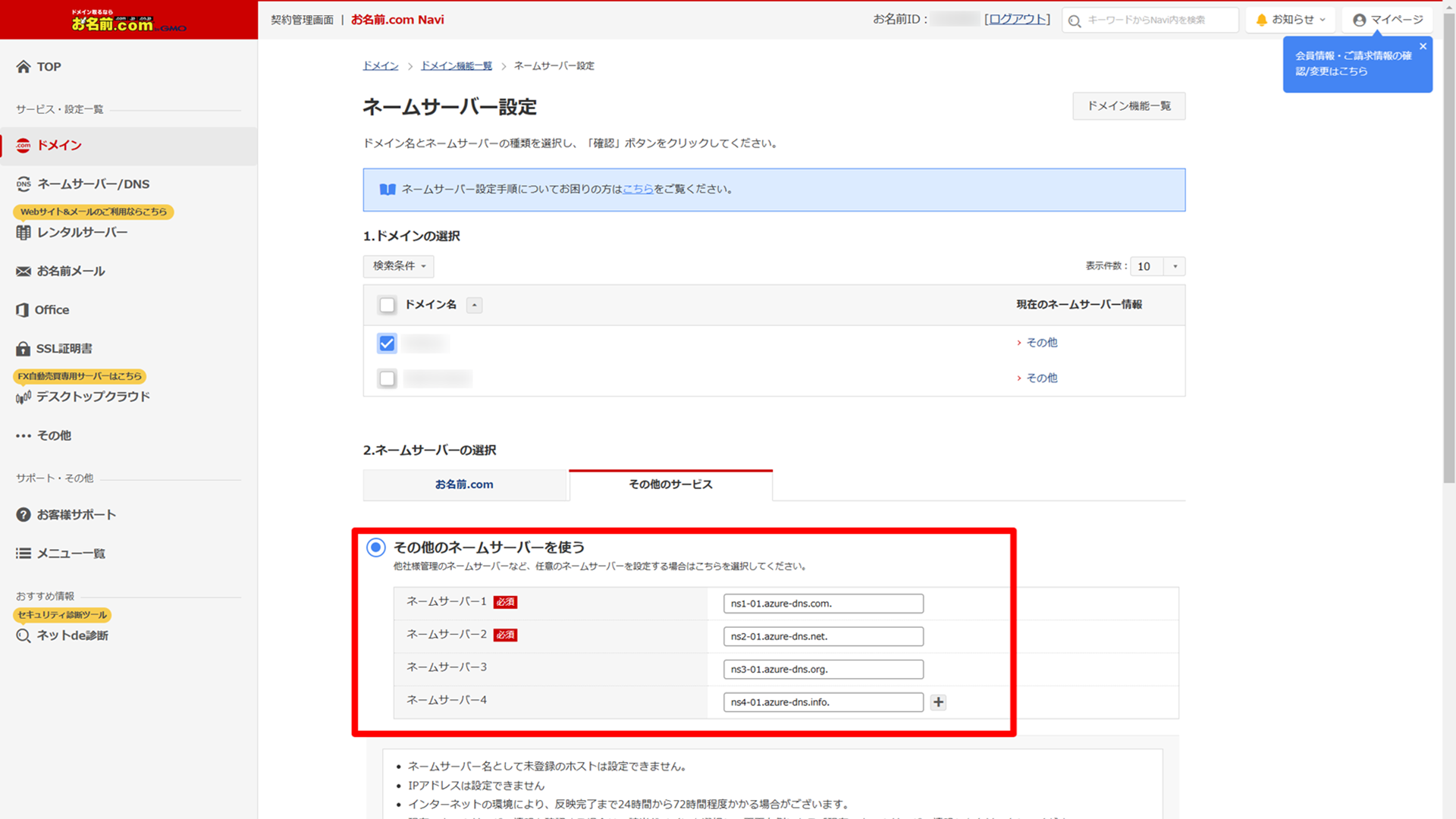Click the TOP home icon in sidebar
Screen dimensions: 1456x819
point(24,67)
